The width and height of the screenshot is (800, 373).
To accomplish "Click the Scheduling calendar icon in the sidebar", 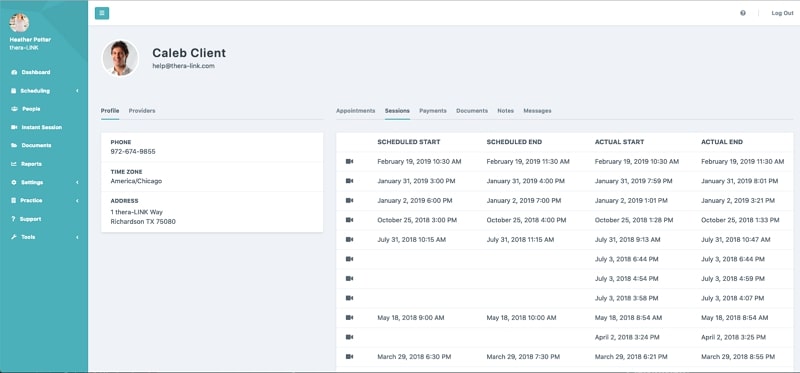I will (x=14, y=91).
